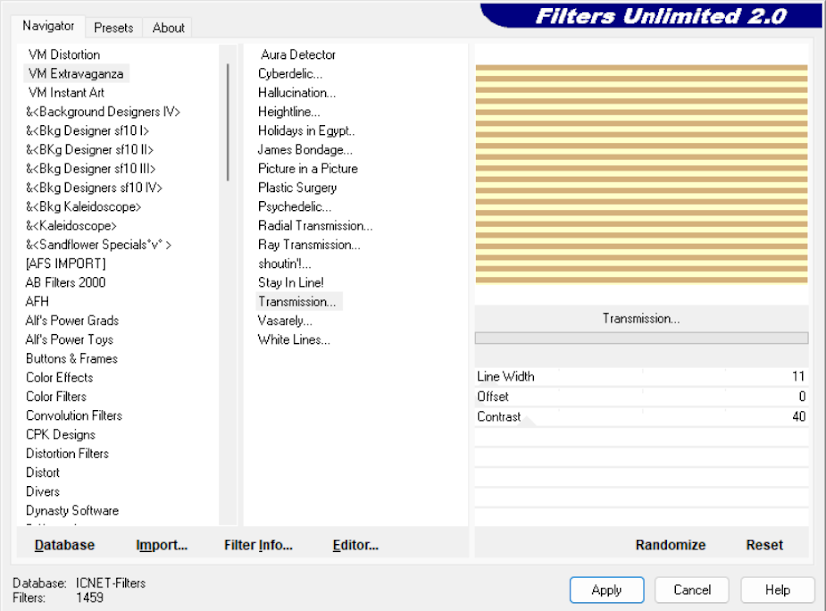Select the highlighted Transmission... filter entry
The height and width of the screenshot is (611, 826).
[299, 301]
